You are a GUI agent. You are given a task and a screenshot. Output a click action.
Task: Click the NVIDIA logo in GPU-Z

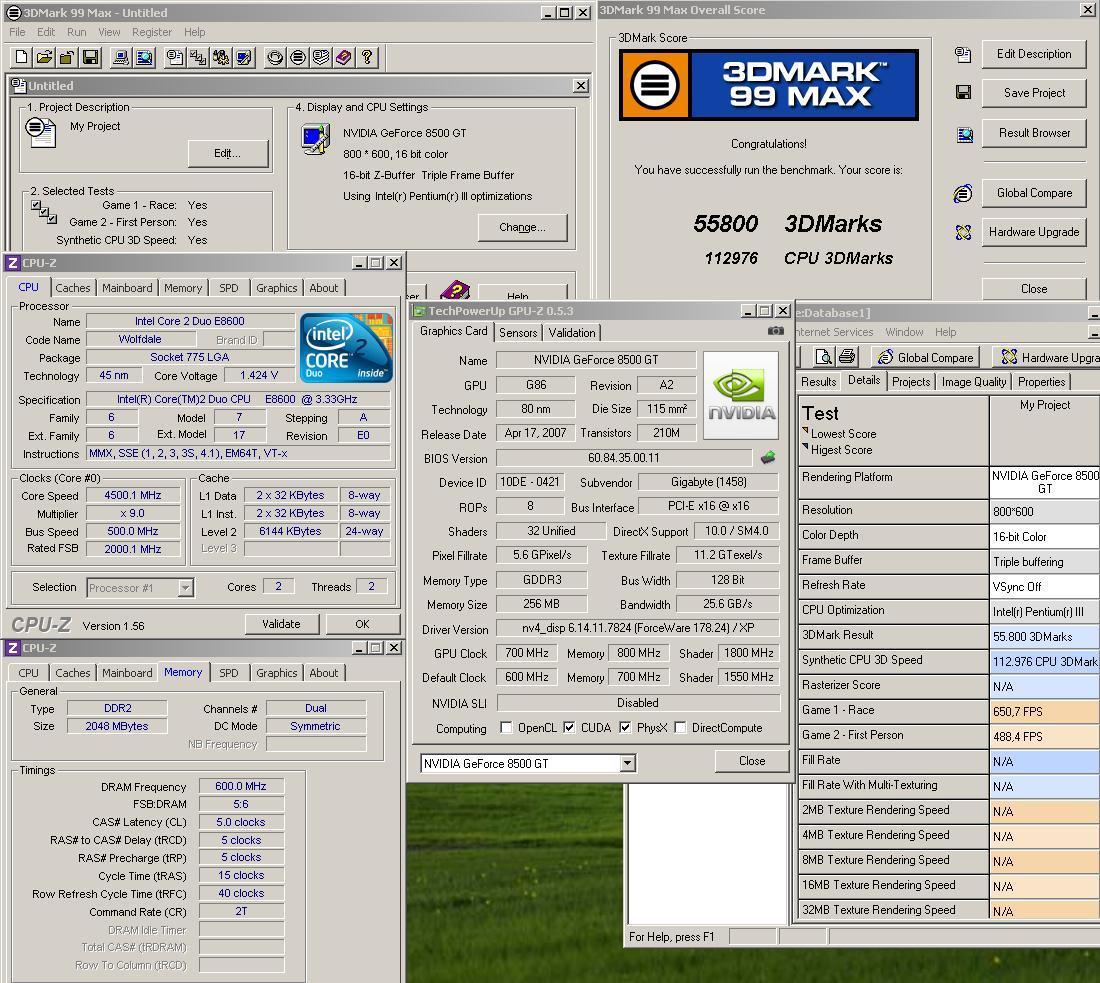[x=741, y=396]
